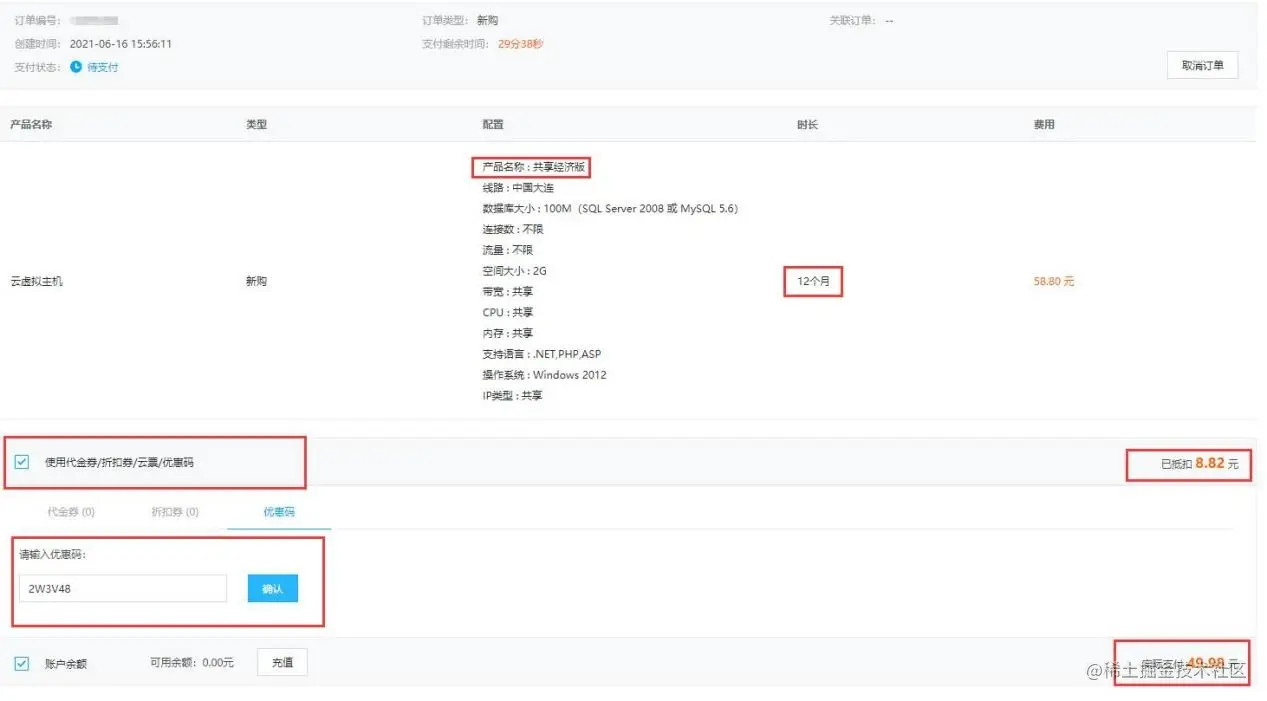
Task: Click the 费用 column header
Action: [x=1044, y=125]
